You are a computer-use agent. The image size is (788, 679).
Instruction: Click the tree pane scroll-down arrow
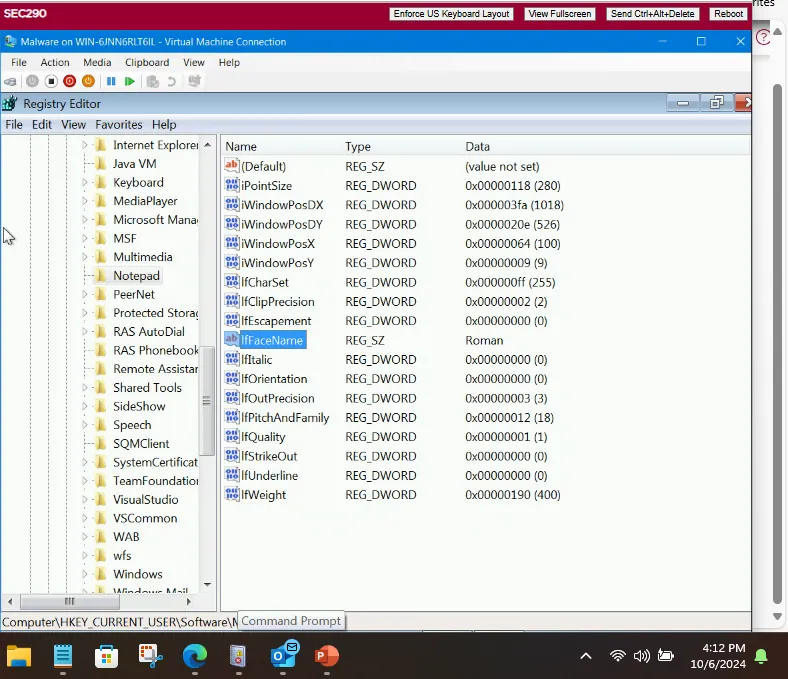[x=208, y=585]
